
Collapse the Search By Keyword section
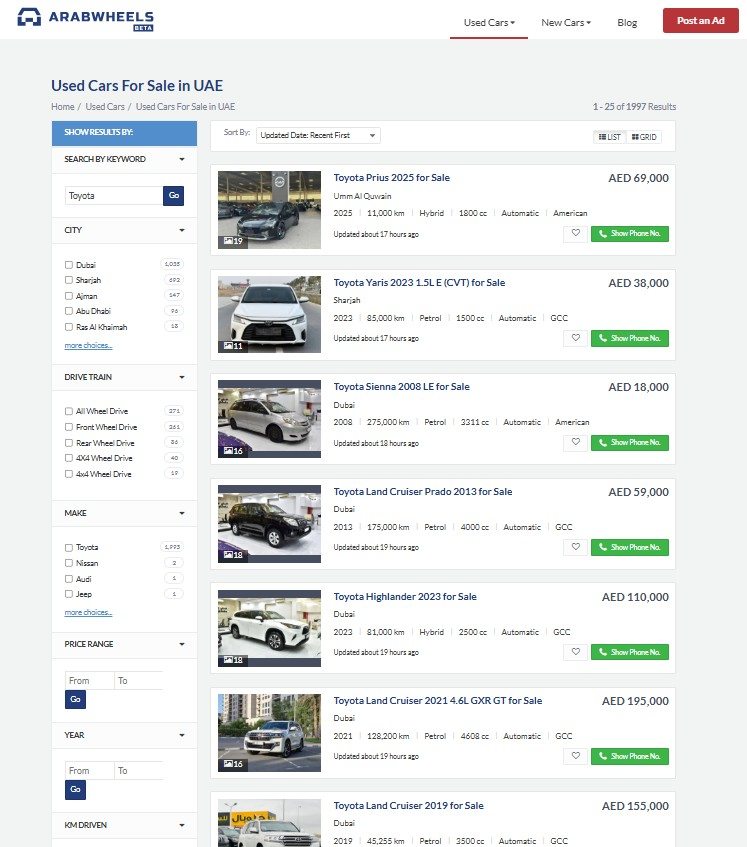click(x=124, y=159)
